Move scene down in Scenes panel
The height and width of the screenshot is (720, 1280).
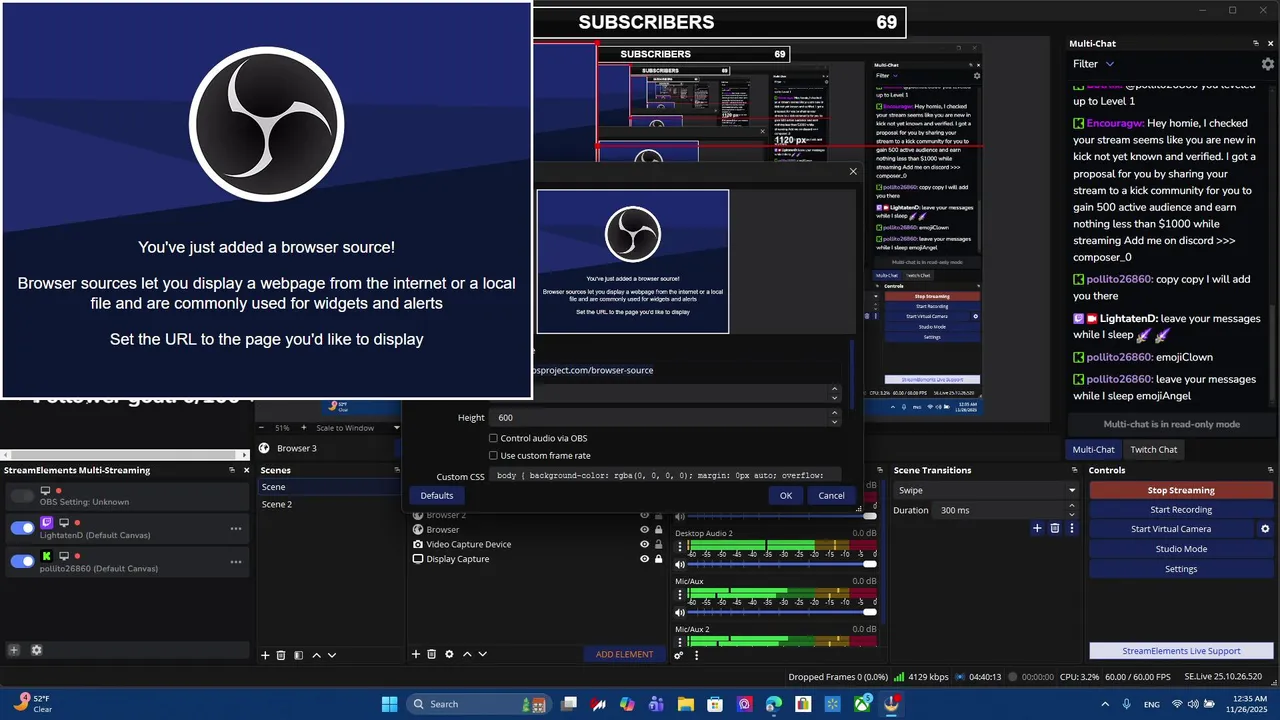332,655
